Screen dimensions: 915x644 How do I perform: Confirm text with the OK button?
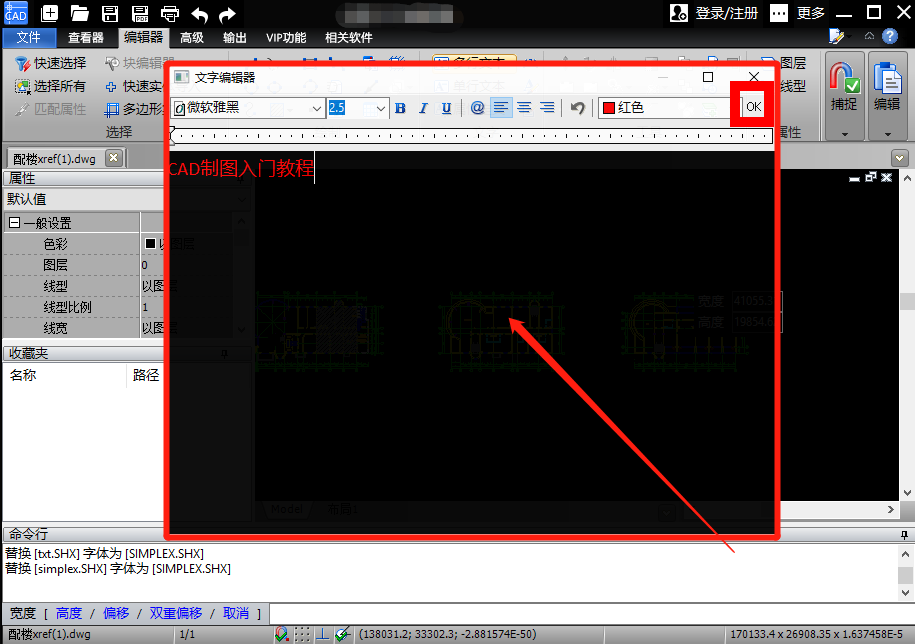coord(753,107)
